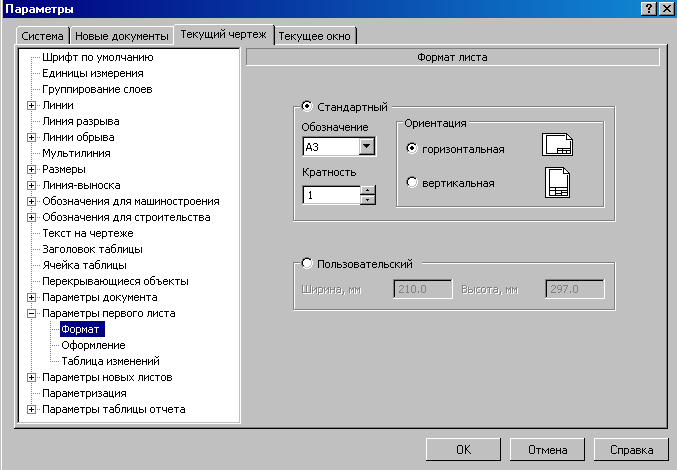This screenshot has width=677, height=470.
Task: Click the Высота, мм field
Action: (575, 289)
